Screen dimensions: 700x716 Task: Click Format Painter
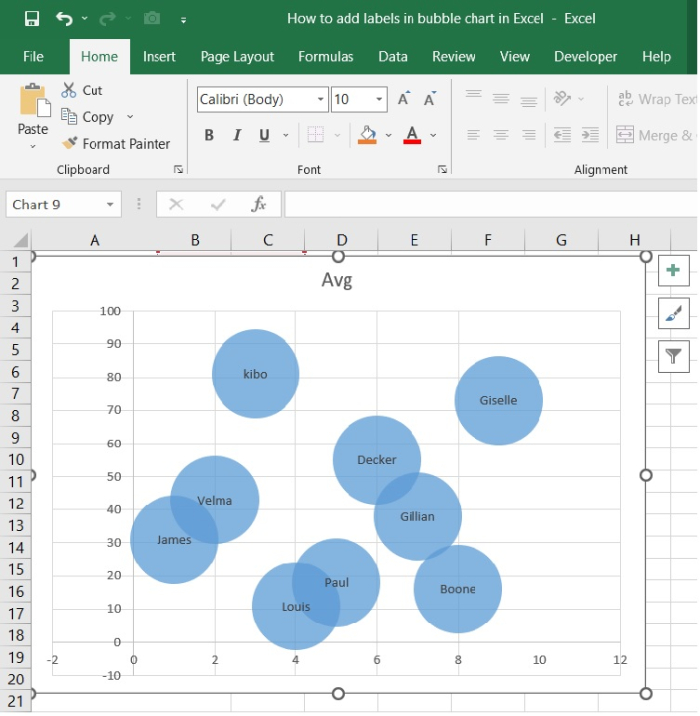(116, 144)
